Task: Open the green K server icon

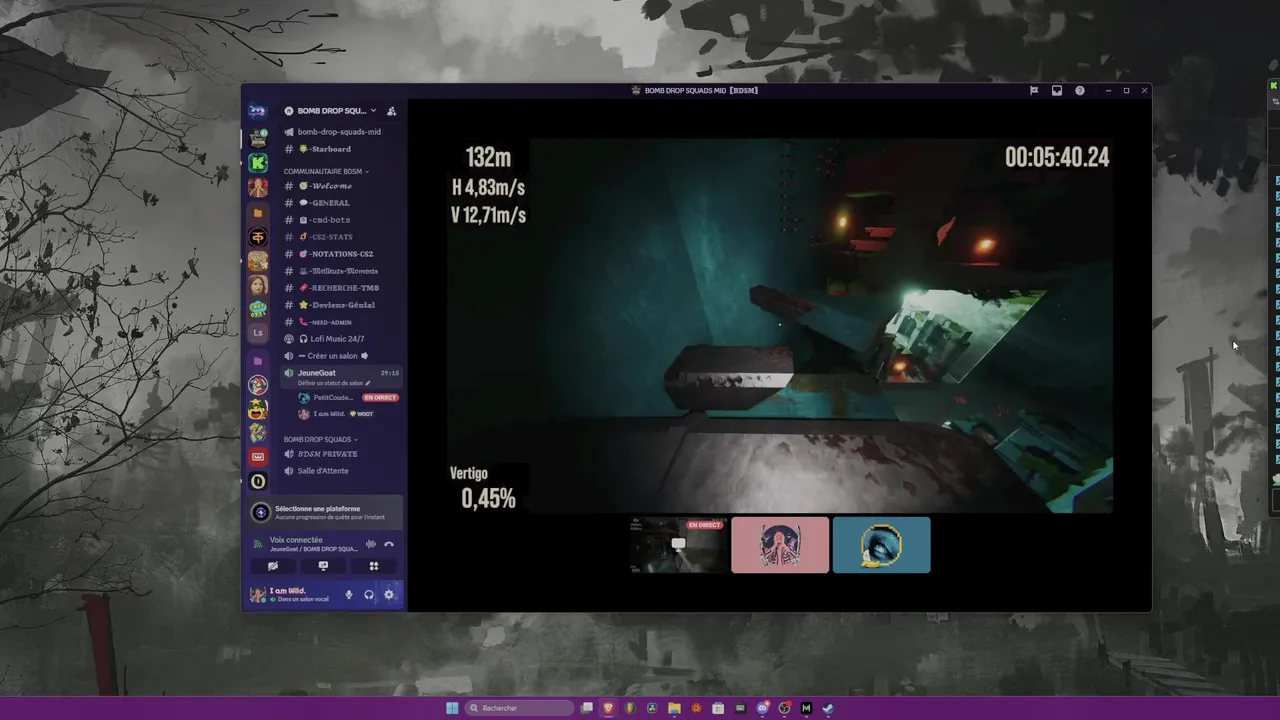Action: [x=258, y=162]
